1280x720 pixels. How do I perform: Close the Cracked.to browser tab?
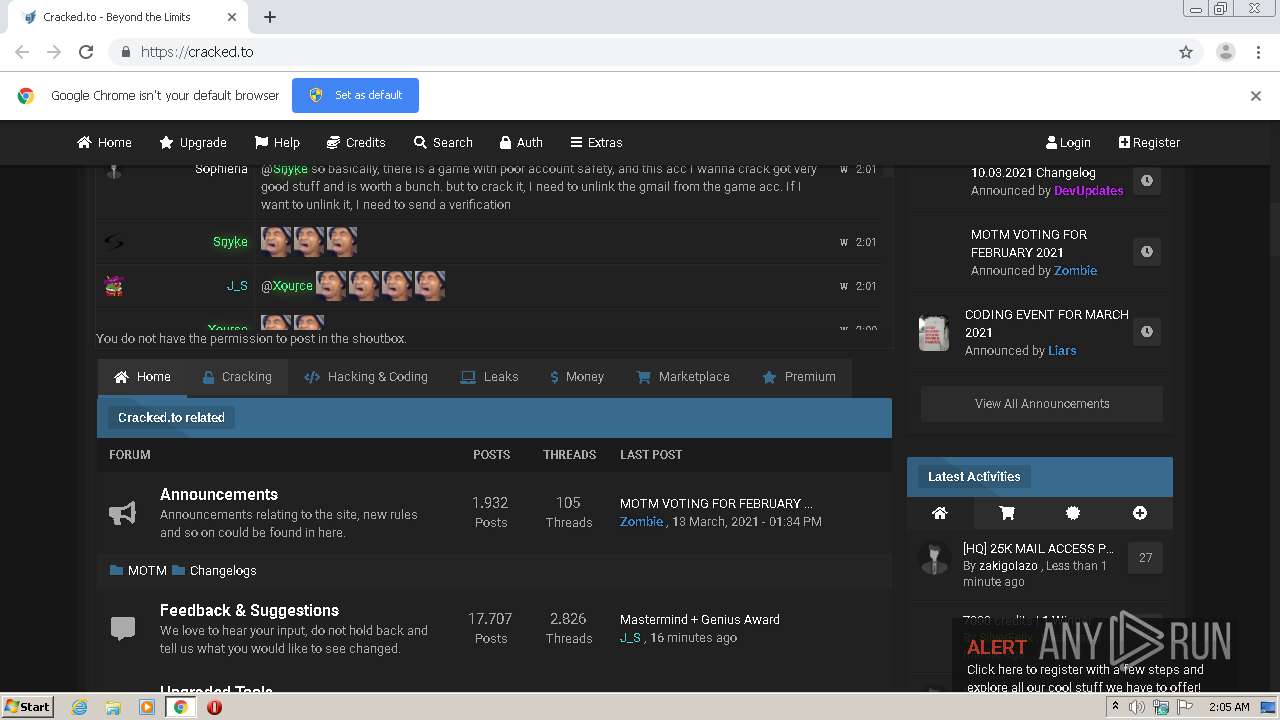[232, 17]
